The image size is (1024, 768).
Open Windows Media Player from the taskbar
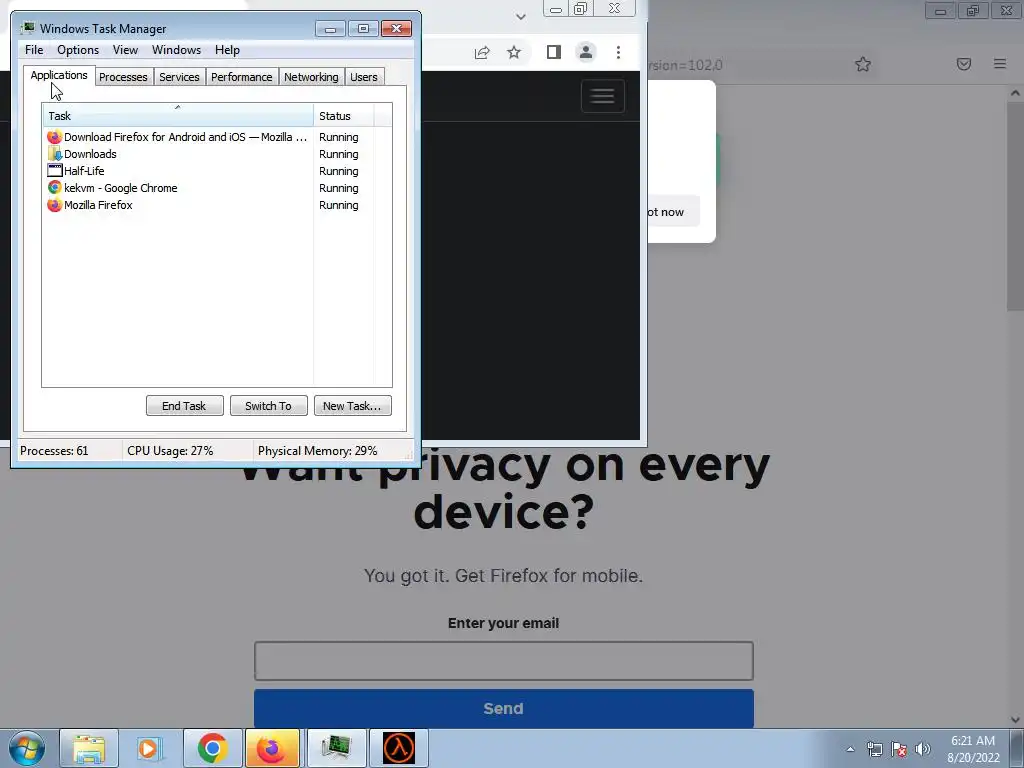[150, 748]
